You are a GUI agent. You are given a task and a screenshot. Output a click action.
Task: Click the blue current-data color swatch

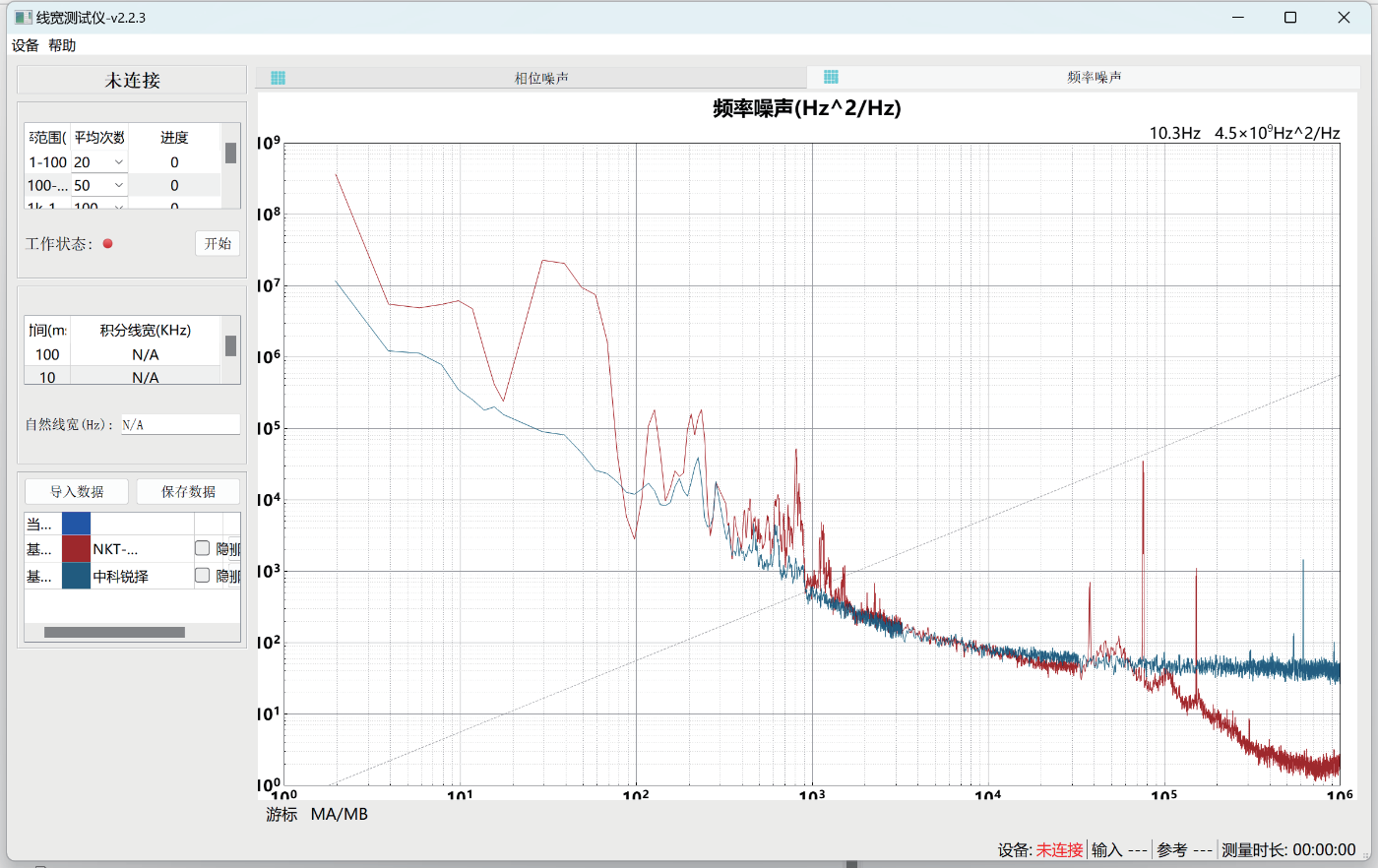pyautogui.click(x=76, y=523)
